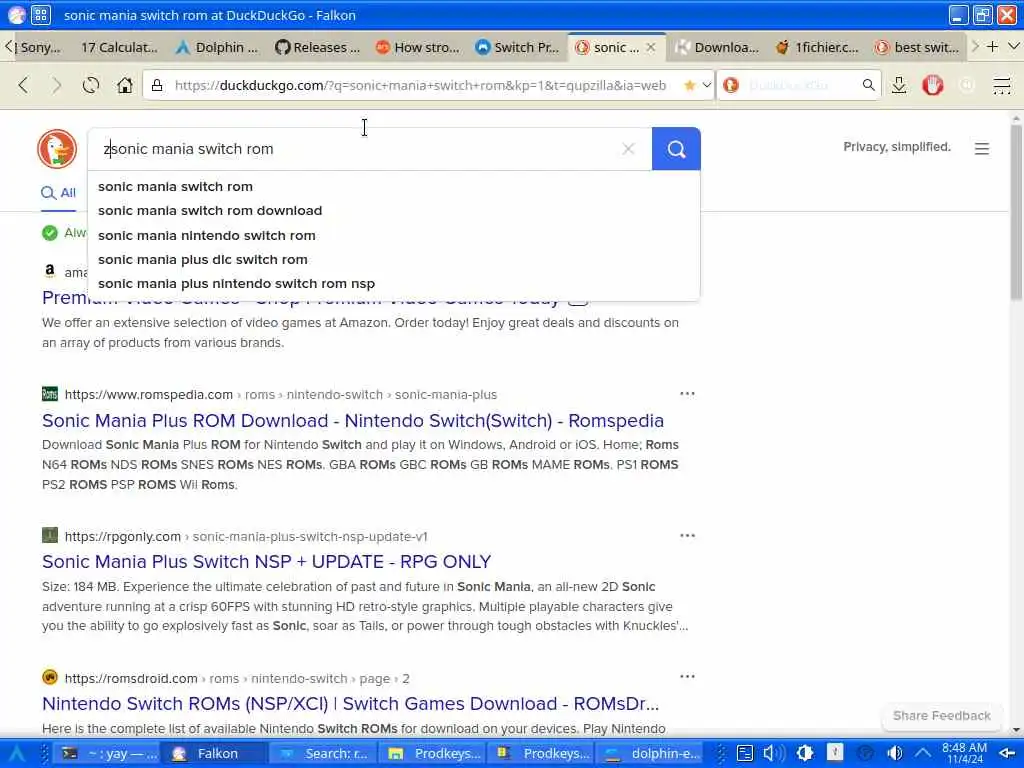Viewport: 1024px width, 768px height.
Task: Select the All search filter
Action: point(58,193)
